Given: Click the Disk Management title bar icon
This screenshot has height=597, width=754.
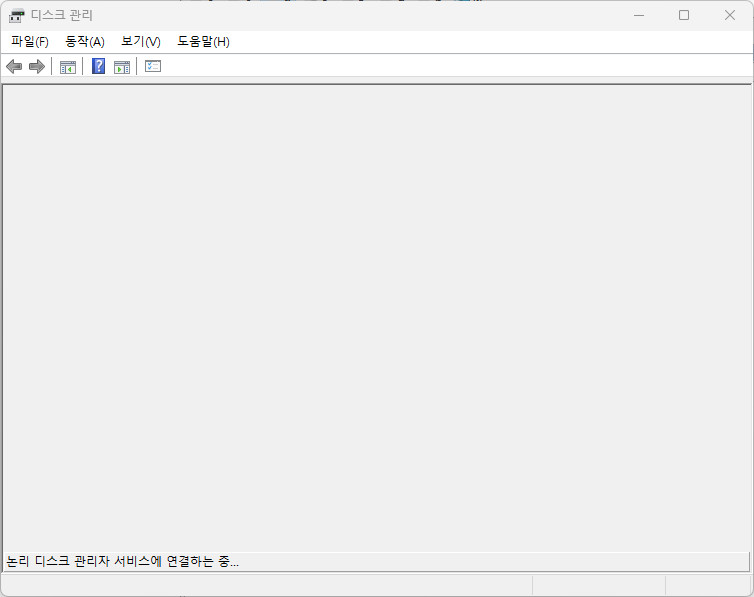Looking at the screenshot, I should click(16, 15).
